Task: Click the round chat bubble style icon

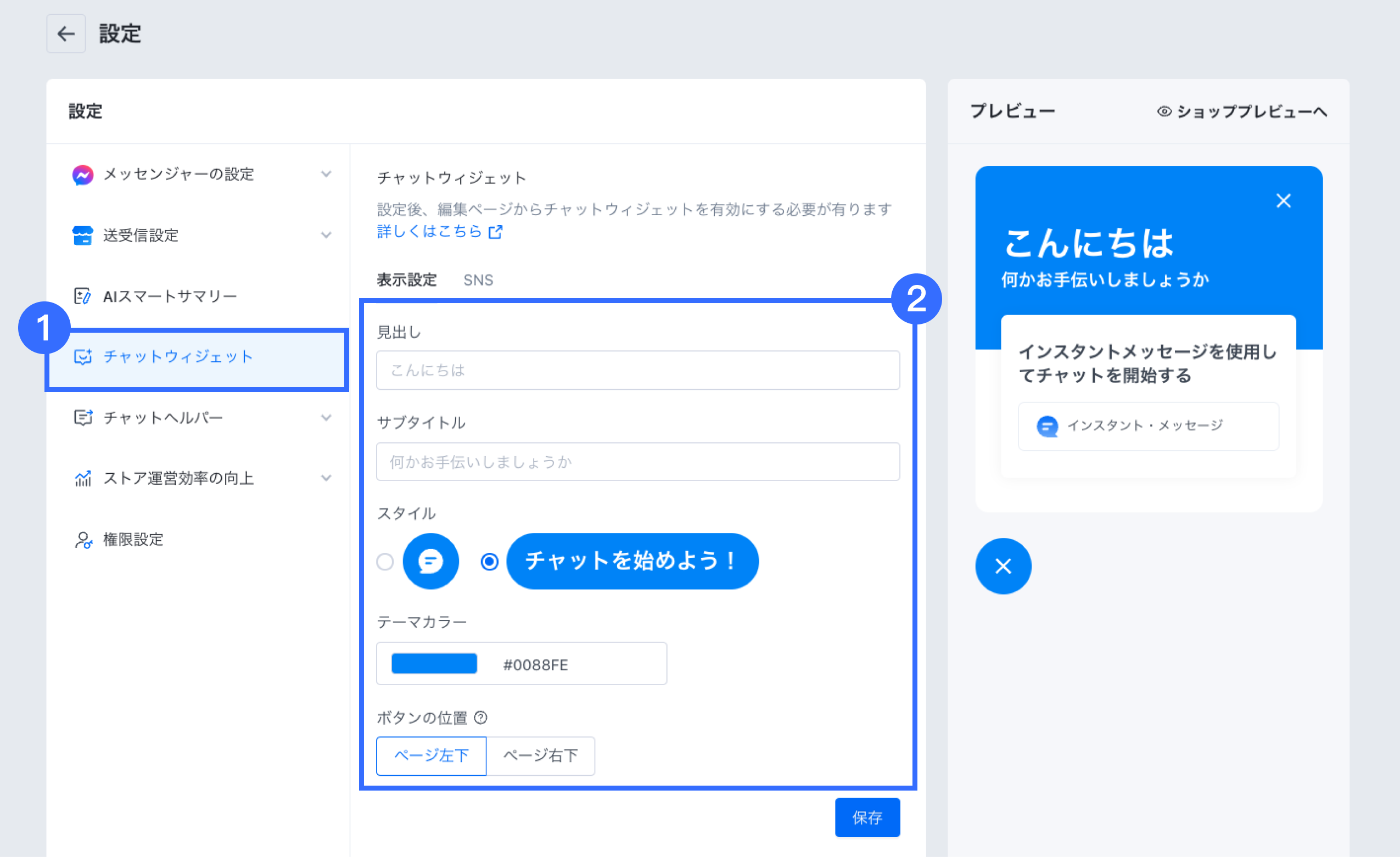Action: 430,561
